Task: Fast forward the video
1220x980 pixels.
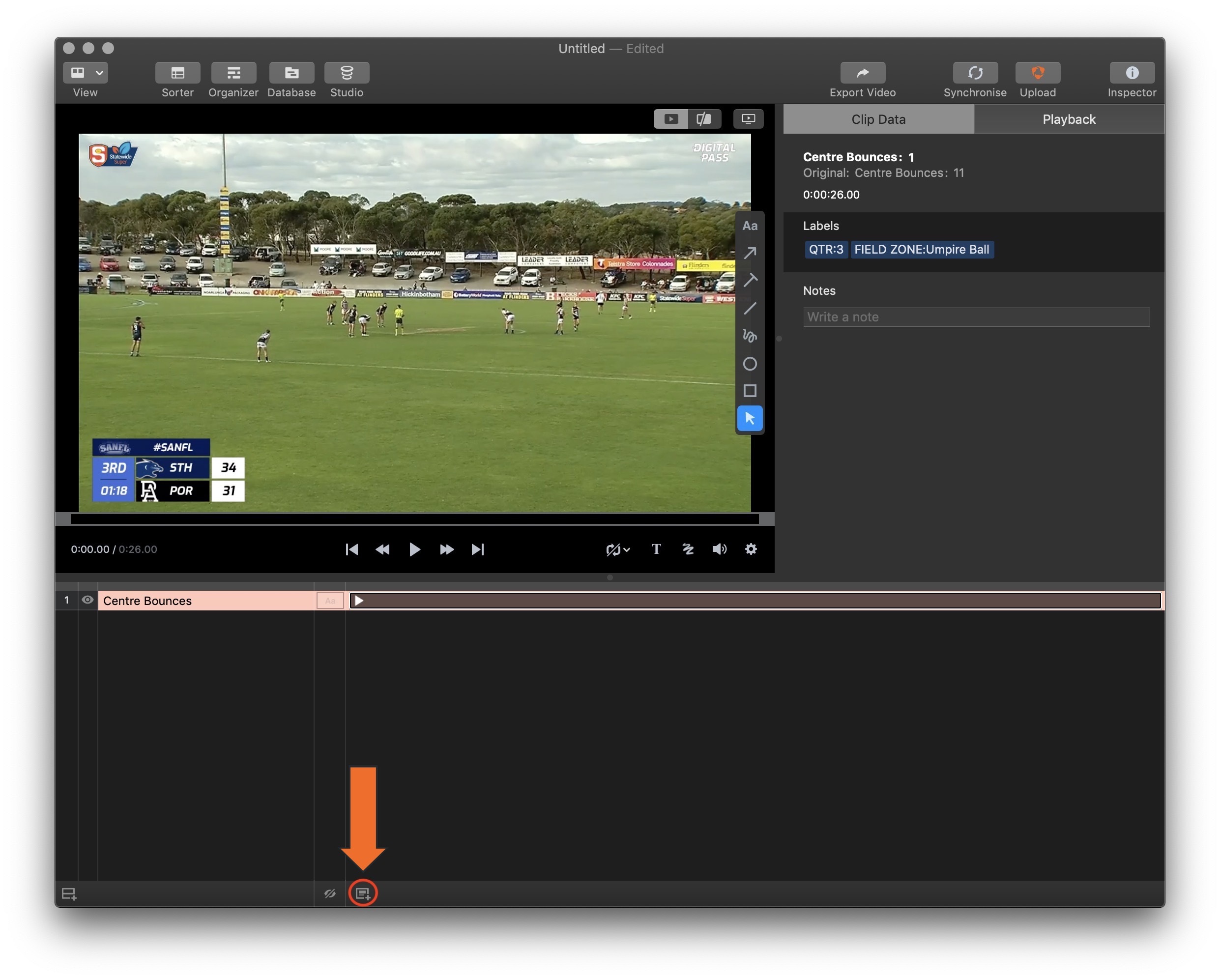Action: (x=446, y=549)
